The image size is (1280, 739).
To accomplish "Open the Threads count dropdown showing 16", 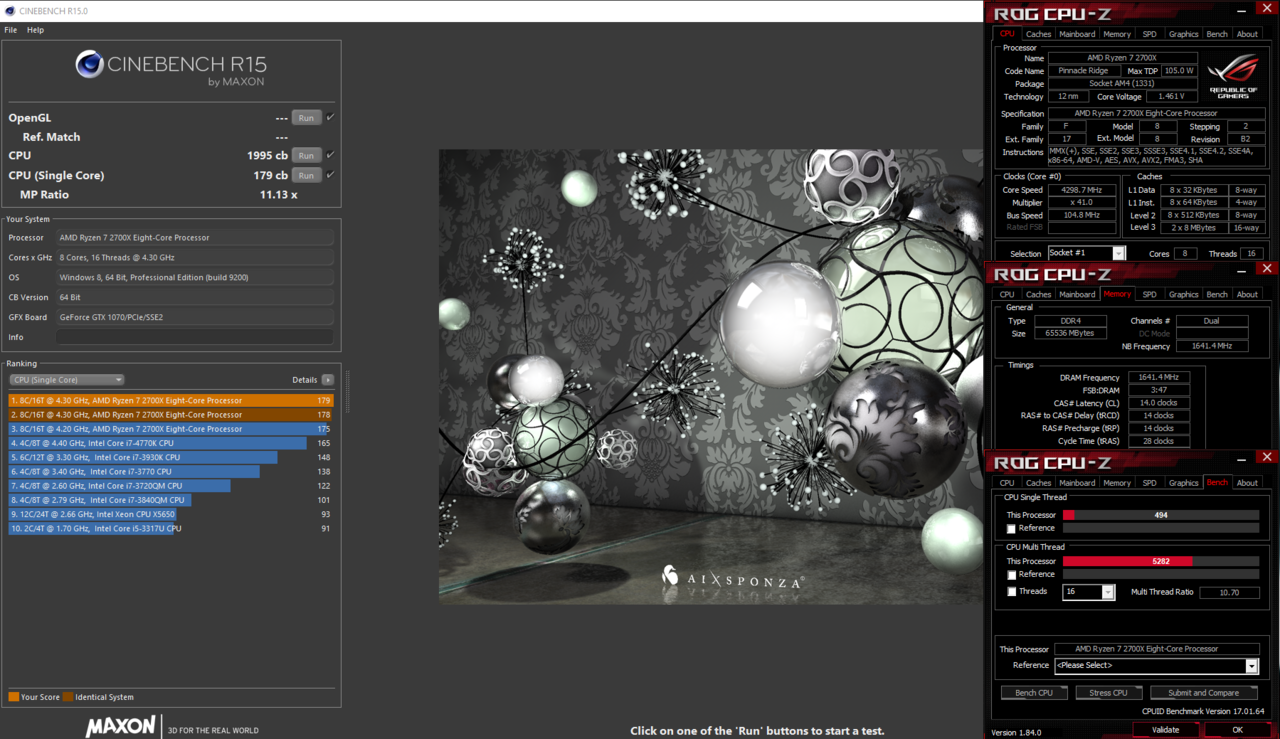I will (x=1088, y=592).
